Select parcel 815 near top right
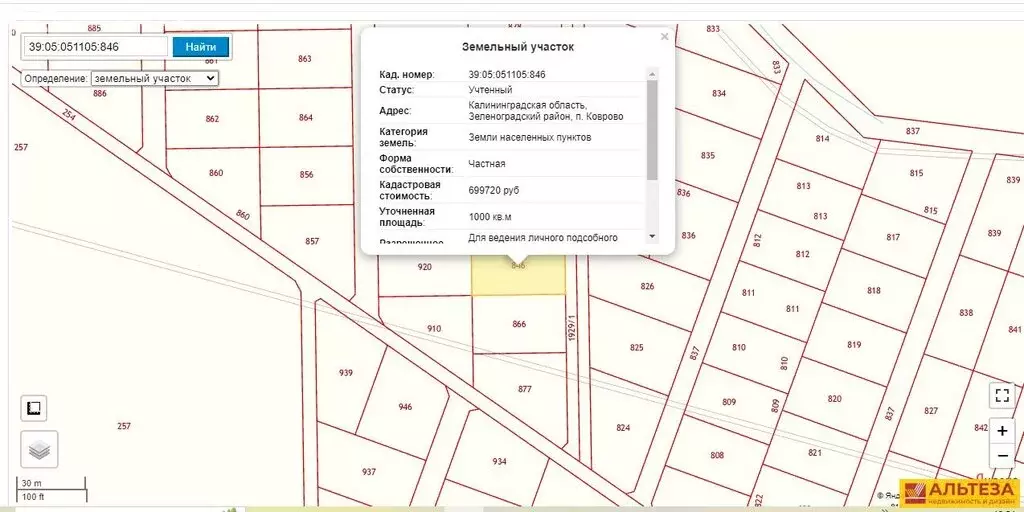Screen dimensions: 1024x512 coord(916,173)
